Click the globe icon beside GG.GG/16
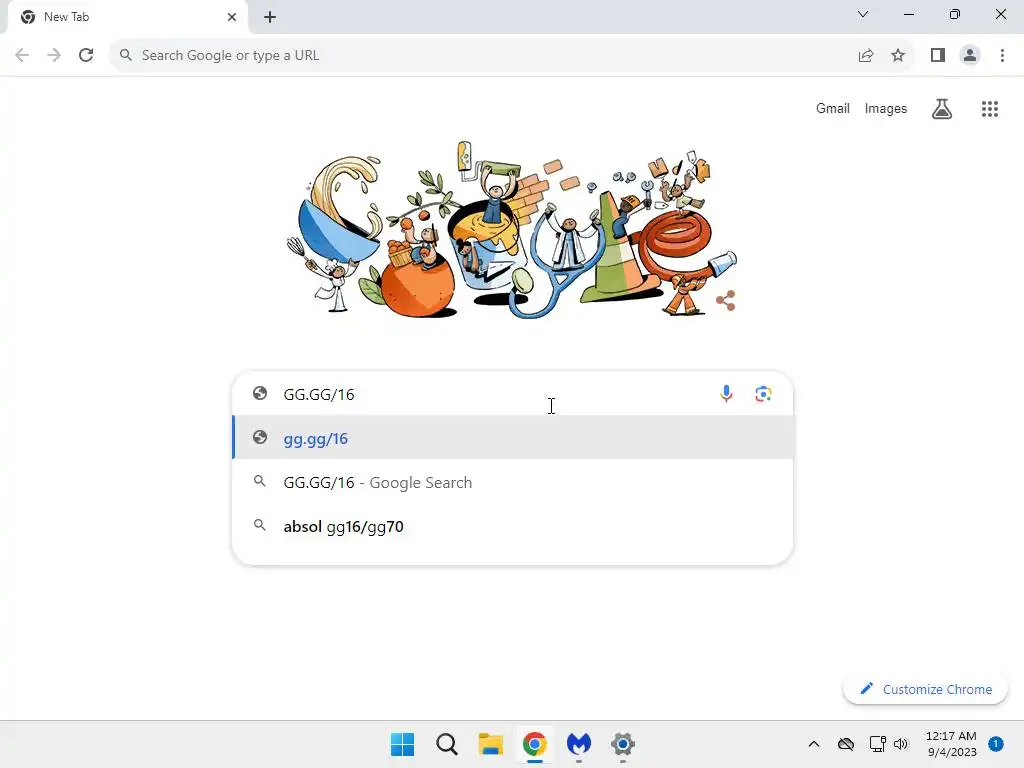The width and height of the screenshot is (1024, 768). (260, 393)
